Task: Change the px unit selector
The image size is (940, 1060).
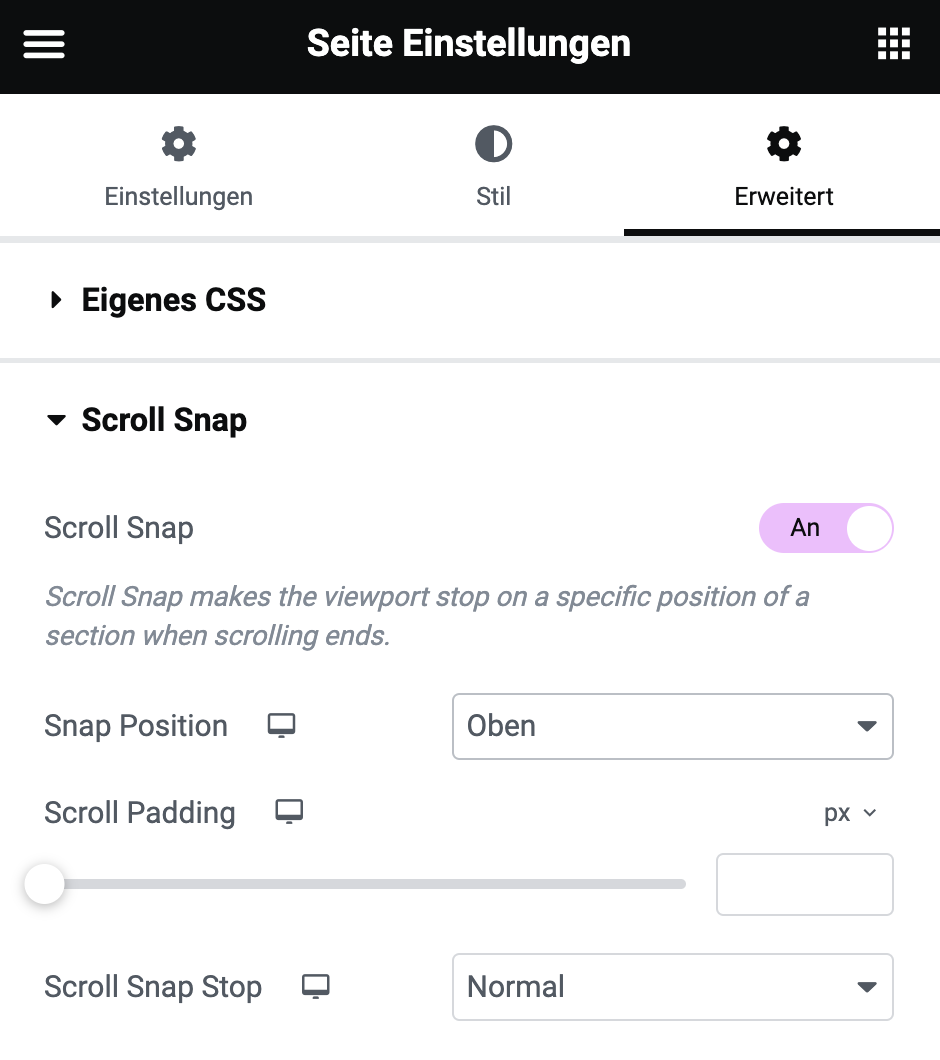Action: coord(850,813)
